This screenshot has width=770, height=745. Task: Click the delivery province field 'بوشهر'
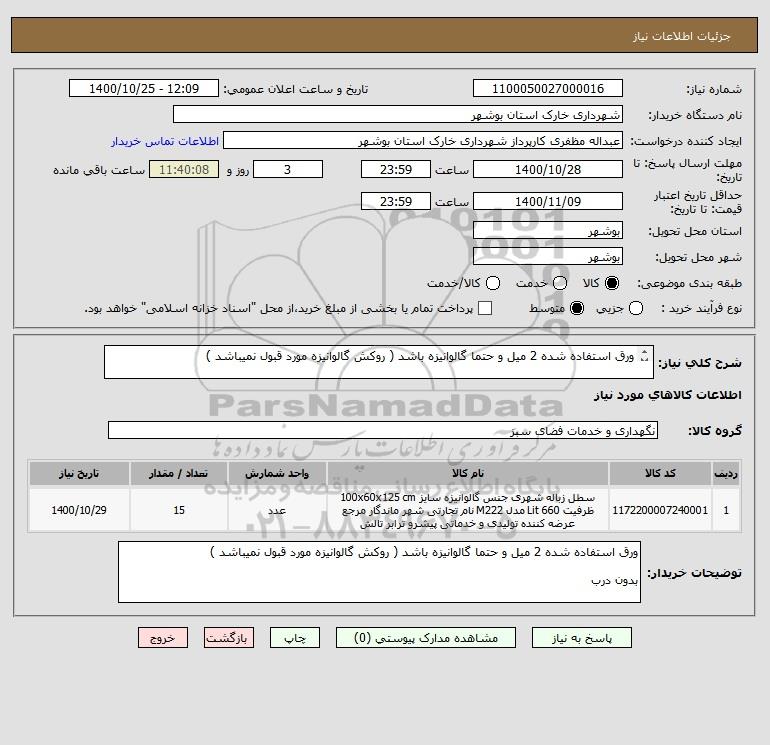548,230
